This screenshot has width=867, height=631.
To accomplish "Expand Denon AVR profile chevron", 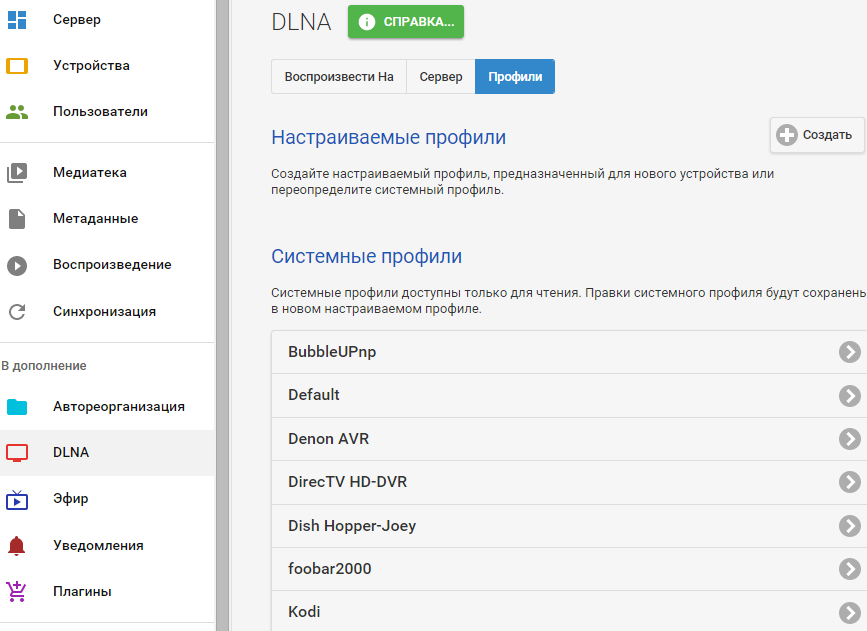I will (x=850, y=439).
